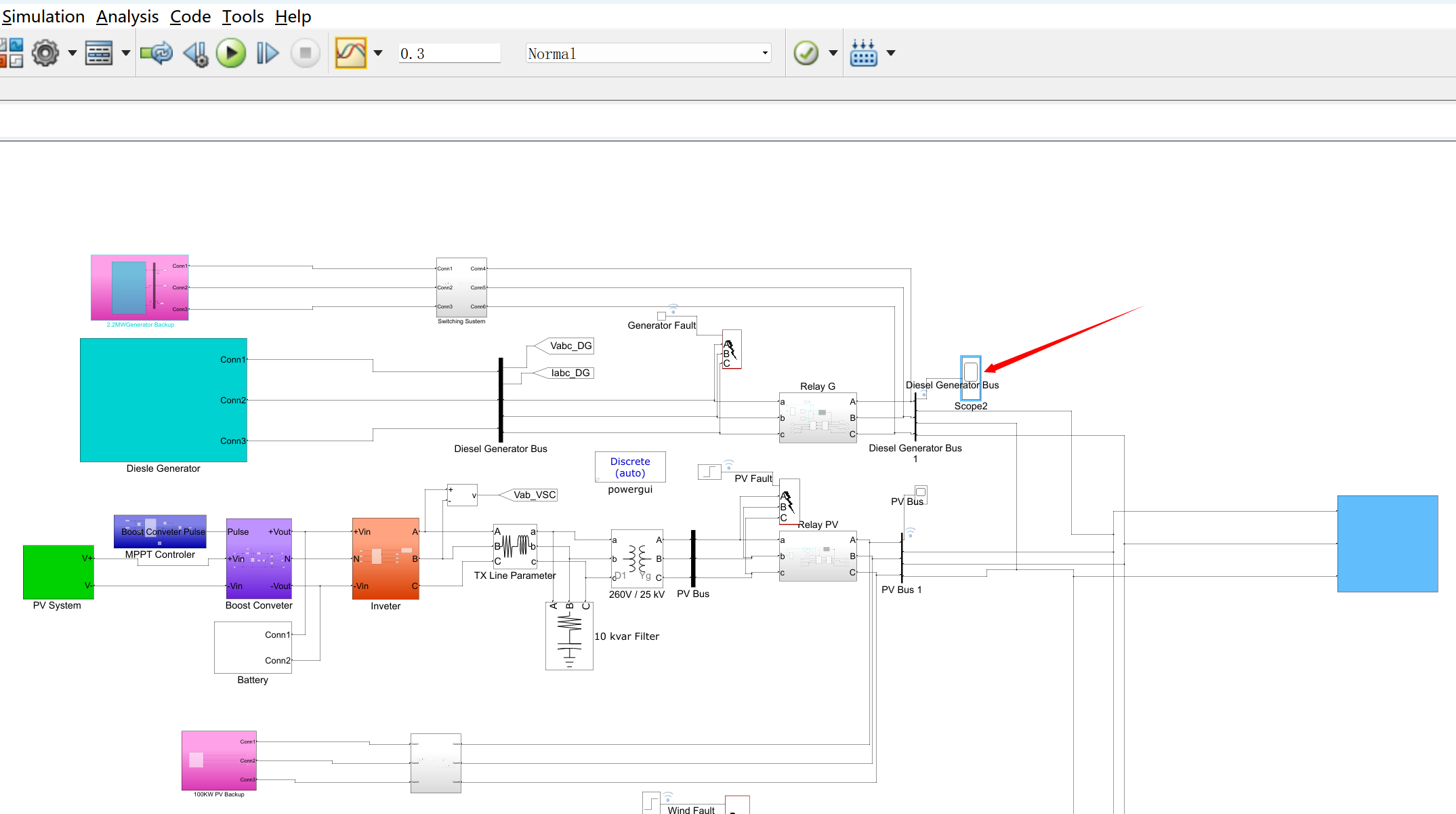
Task: Click the Build Model grid icon
Action: click(864, 53)
